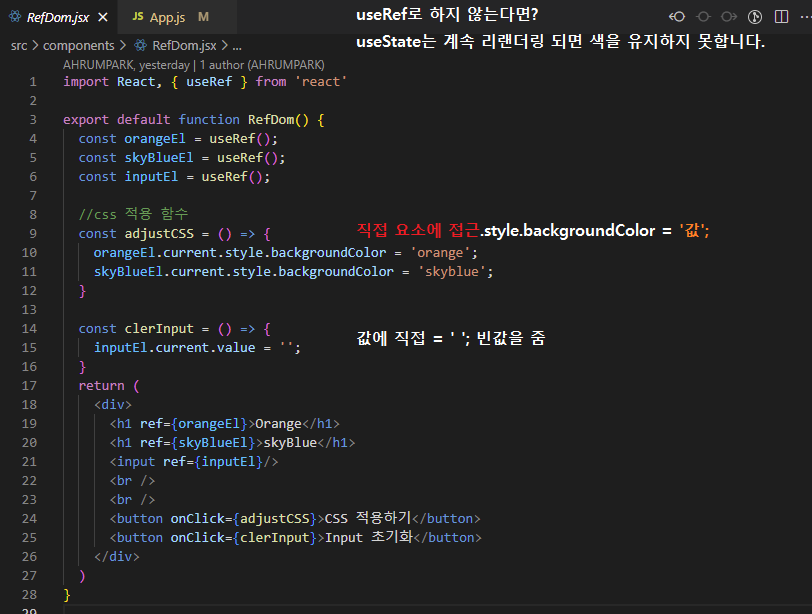Open the RefDom.jsx breadcrumb item
This screenshot has height=614, width=812.
(176, 46)
